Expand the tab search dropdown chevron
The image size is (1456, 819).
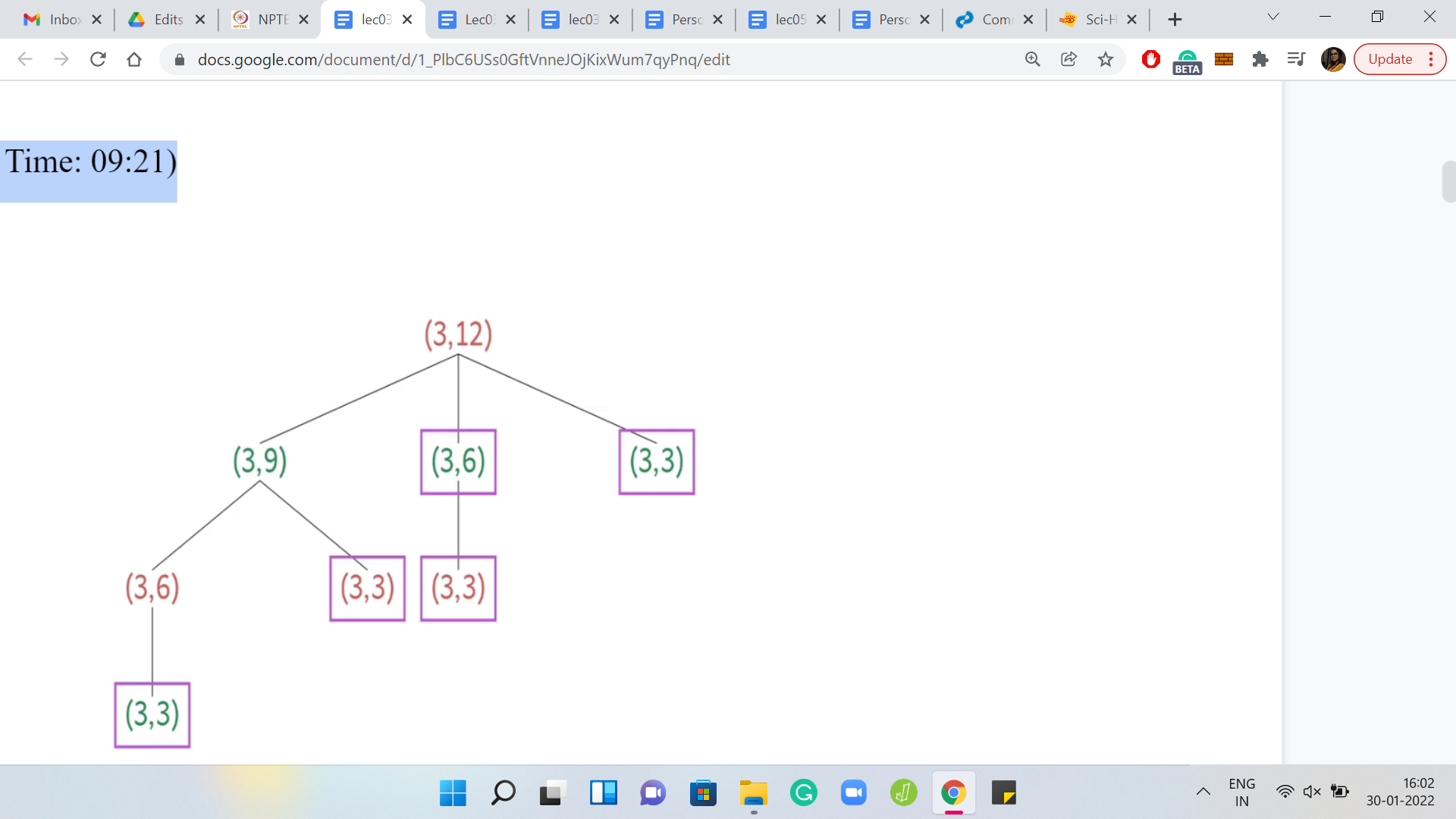point(1273,17)
